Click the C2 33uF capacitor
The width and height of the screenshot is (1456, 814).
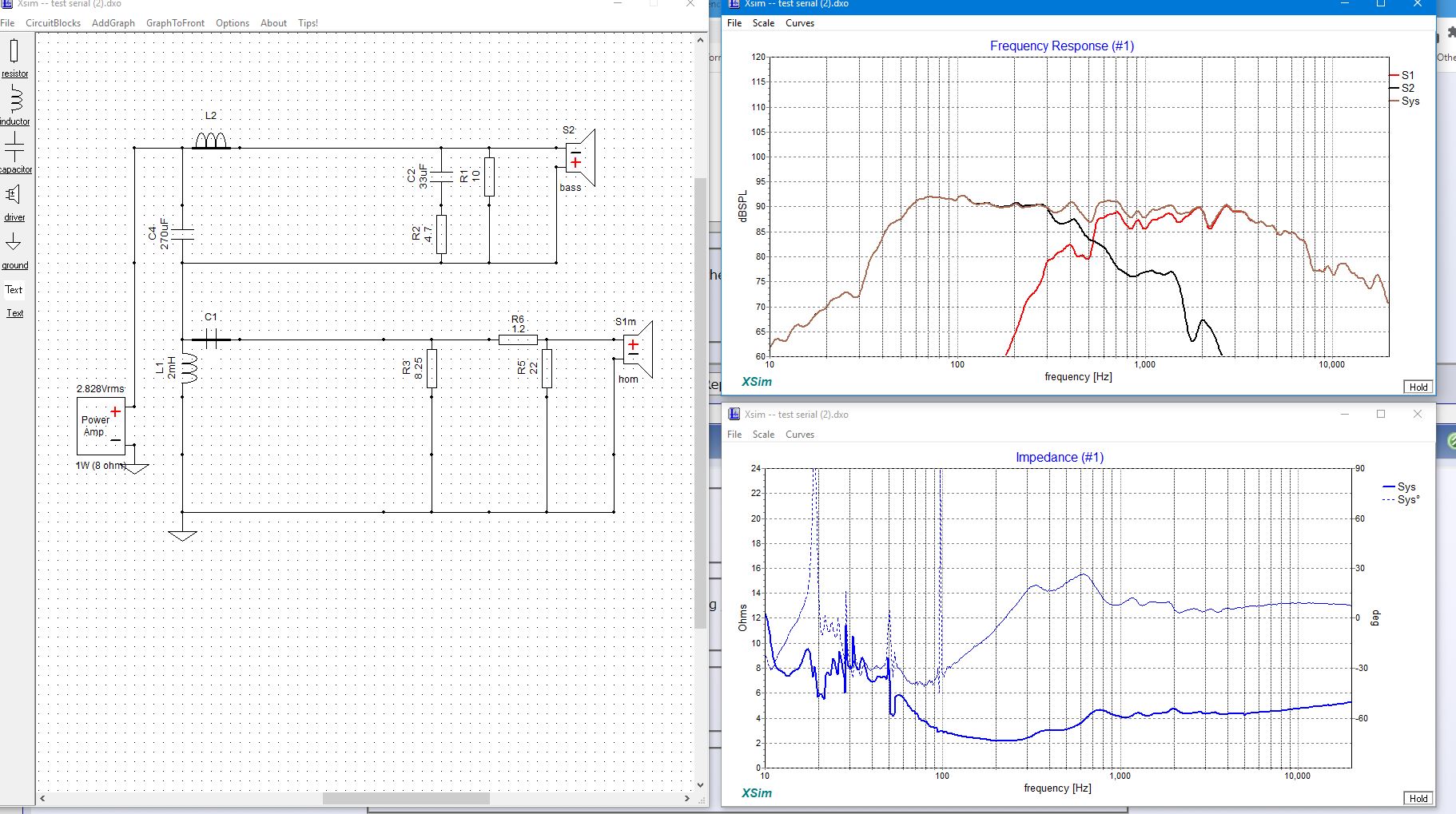(441, 177)
